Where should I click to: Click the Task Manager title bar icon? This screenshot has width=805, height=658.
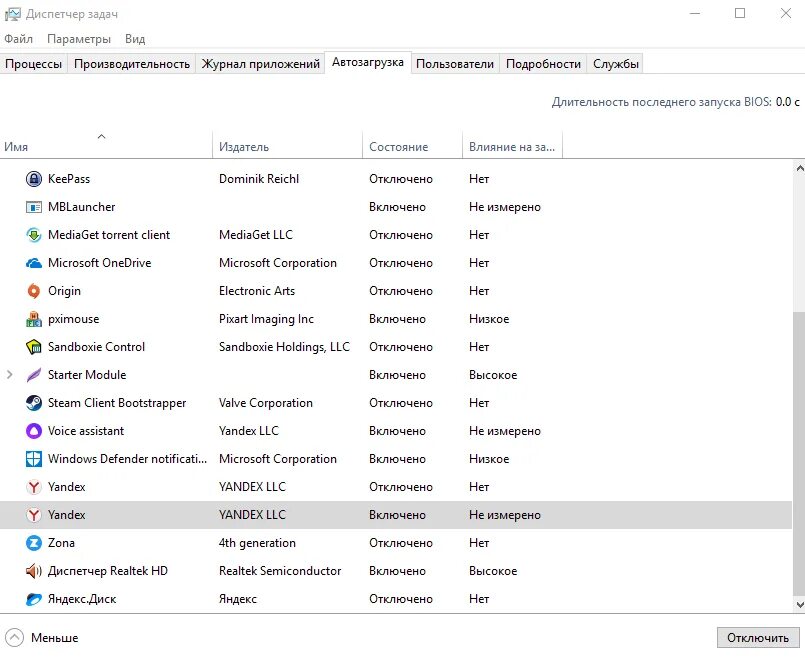click(13, 14)
